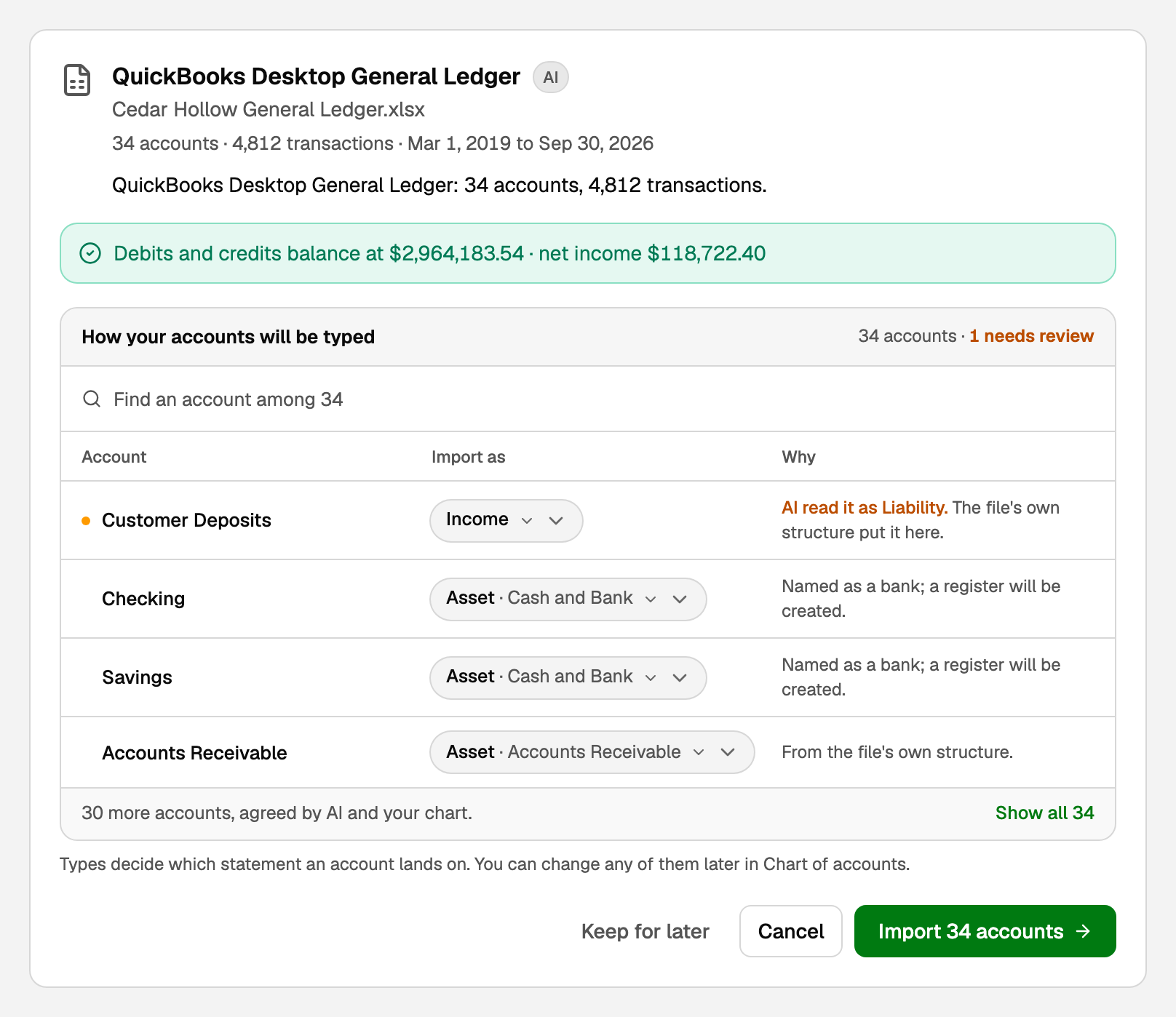Click the 34 accounts, 4,812 transactions date range line
1176x1017 pixels.
click(x=383, y=143)
